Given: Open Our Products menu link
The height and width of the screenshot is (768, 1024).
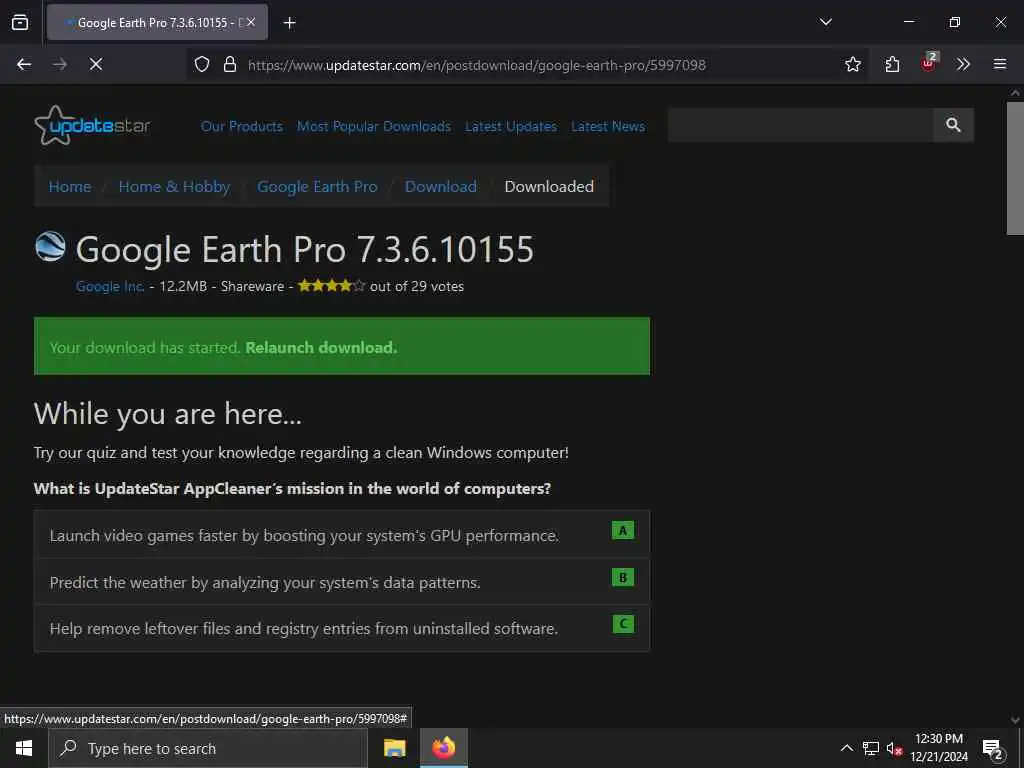Looking at the screenshot, I should click(242, 126).
